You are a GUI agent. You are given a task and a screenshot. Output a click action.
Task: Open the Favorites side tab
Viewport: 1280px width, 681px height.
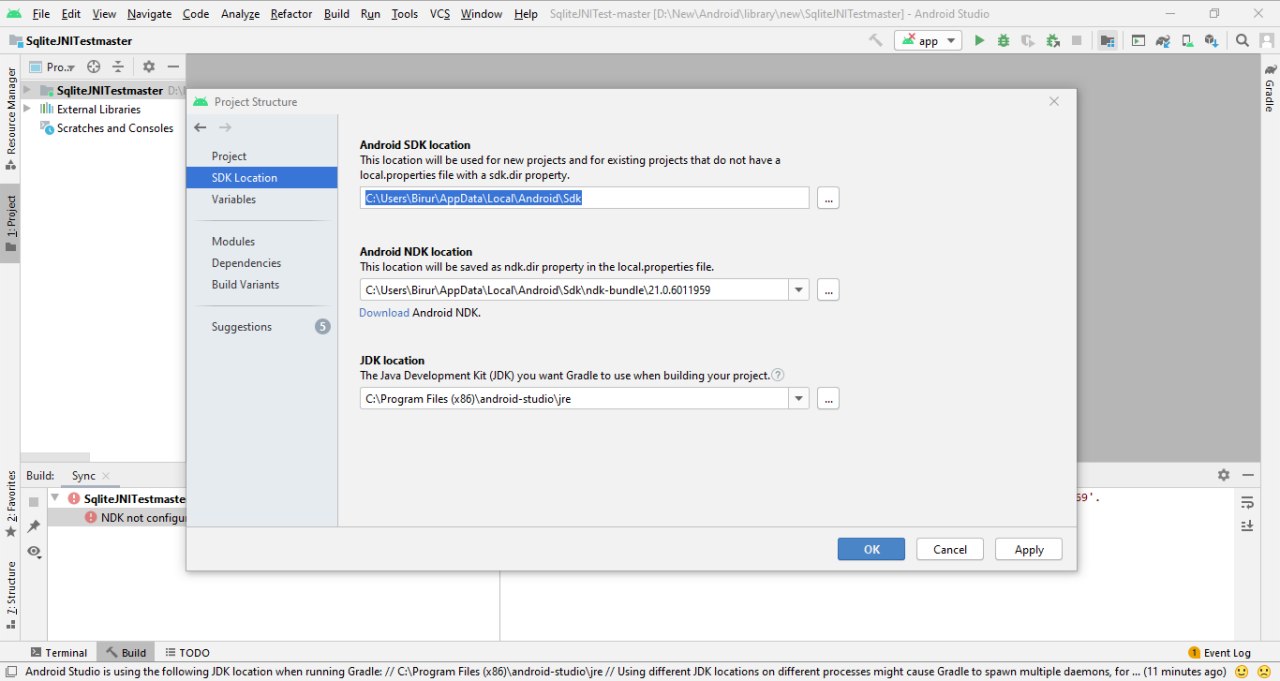click(10, 505)
